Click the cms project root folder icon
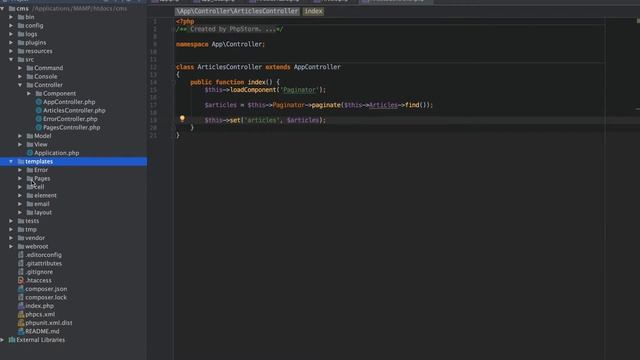 click(12, 9)
